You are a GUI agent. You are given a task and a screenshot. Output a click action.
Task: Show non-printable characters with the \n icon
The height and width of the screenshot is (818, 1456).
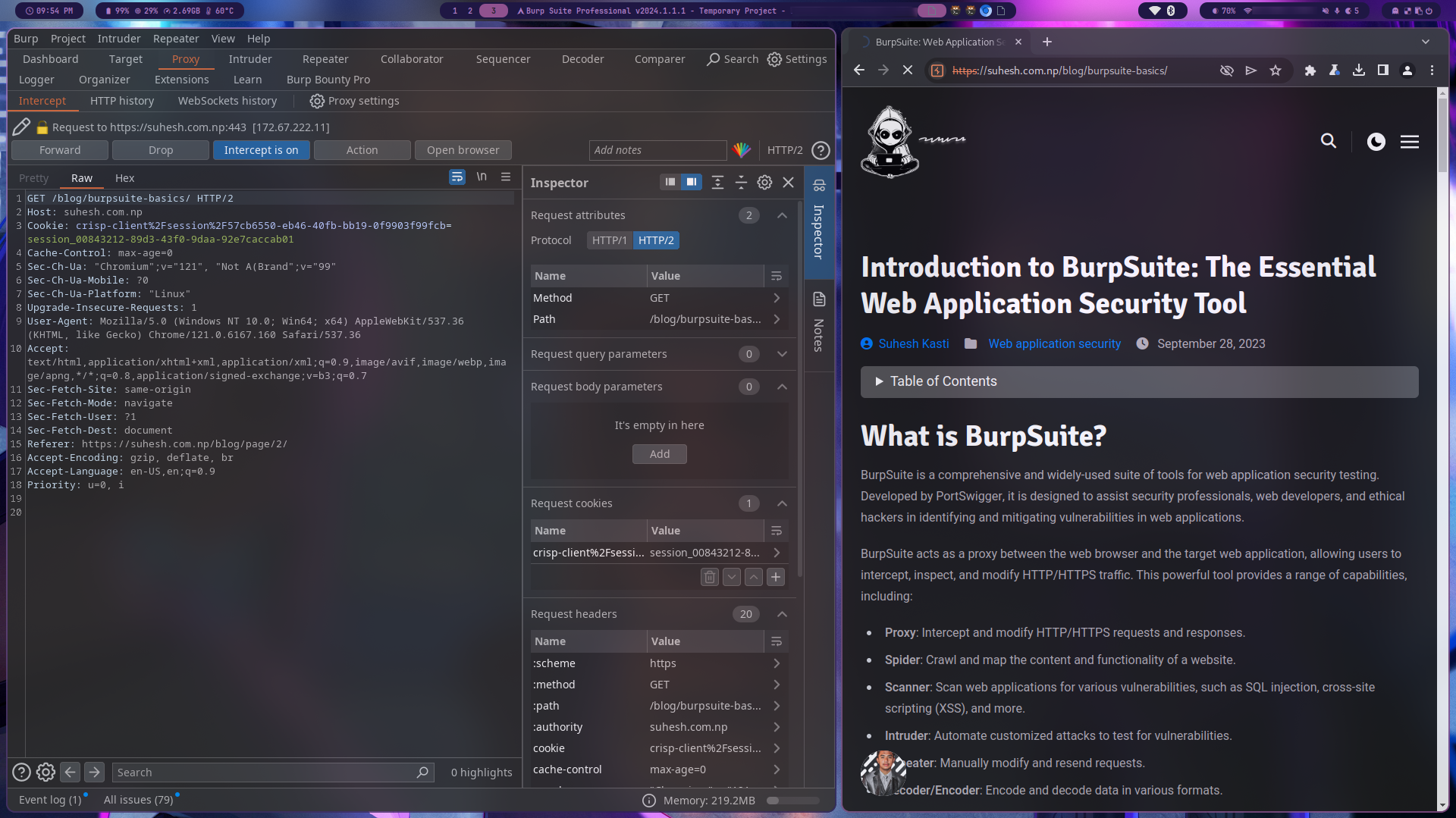click(x=482, y=177)
